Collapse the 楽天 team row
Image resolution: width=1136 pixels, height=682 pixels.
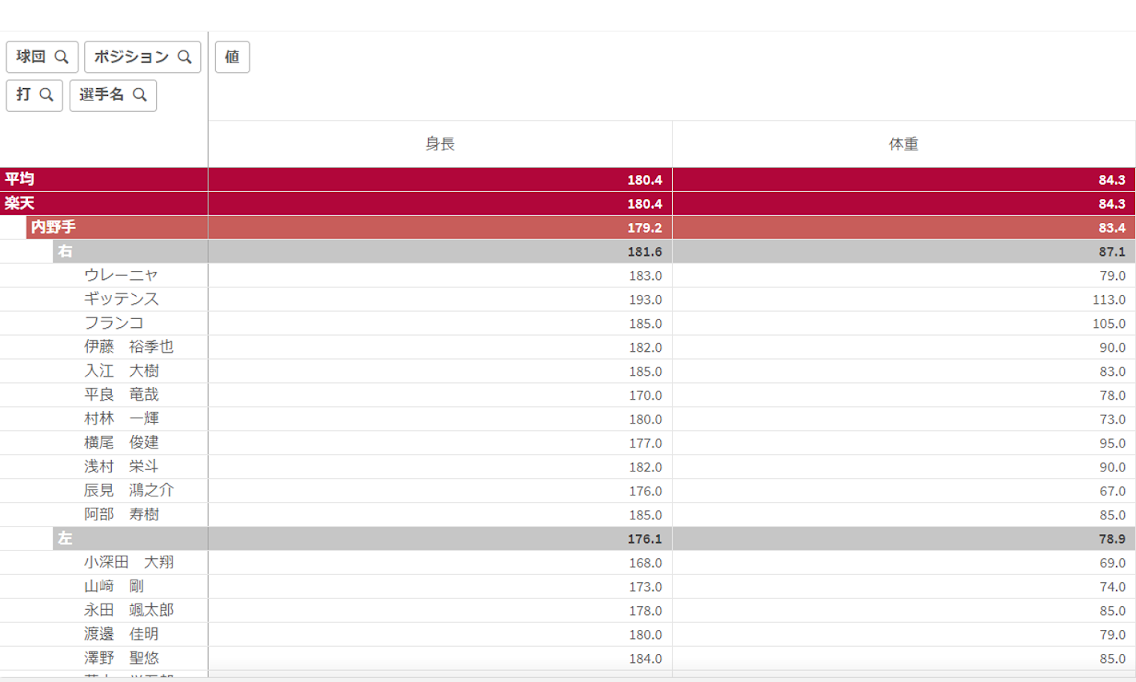(x=19, y=203)
